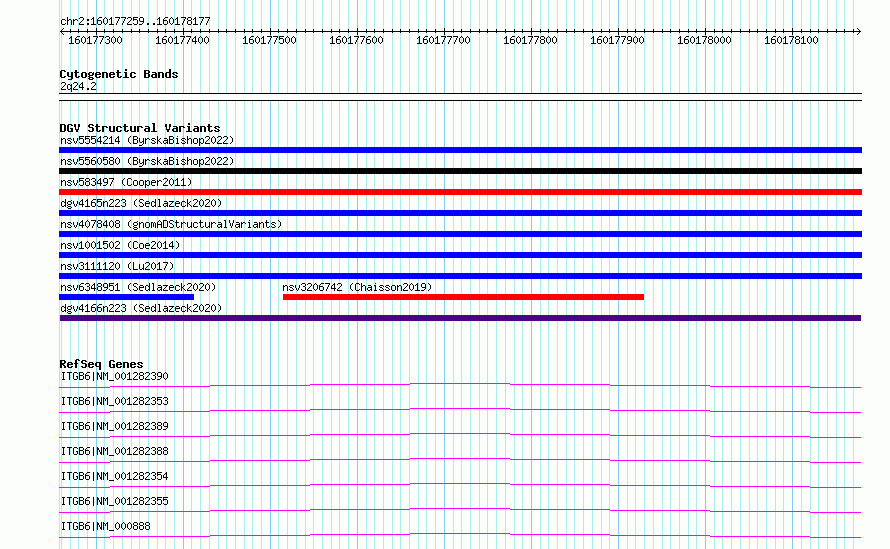Open the nsv3111120 (Lu2017) variant label
The height and width of the screenshot is (549, 890).
[x=117, y=266]
